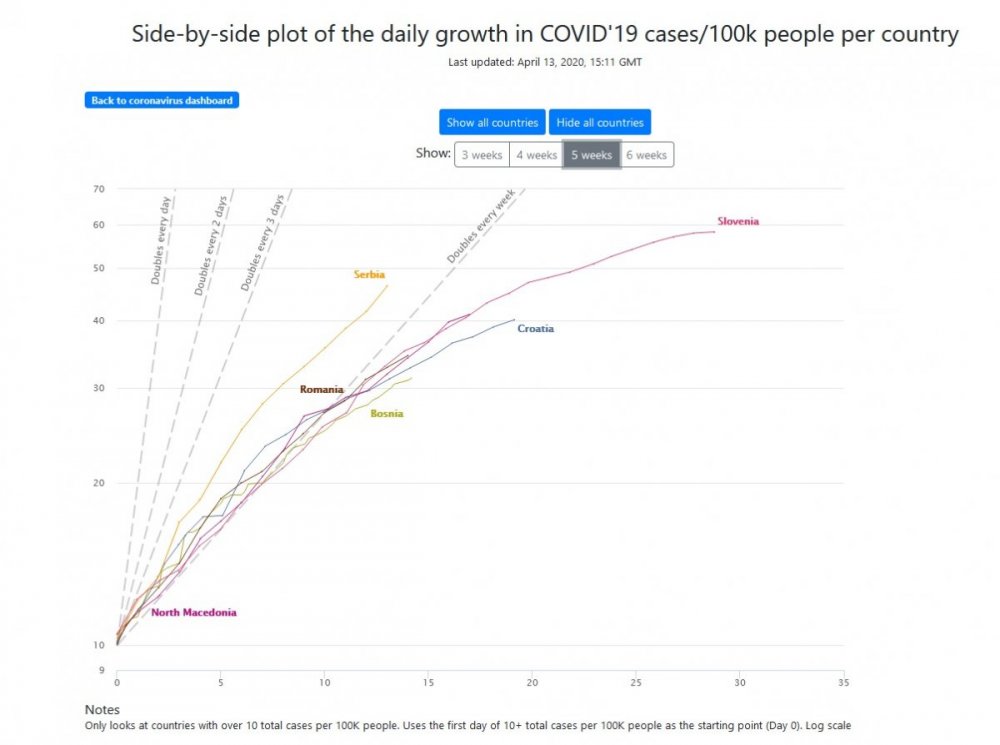Click the Doubles every week guide label

(479, 230)
